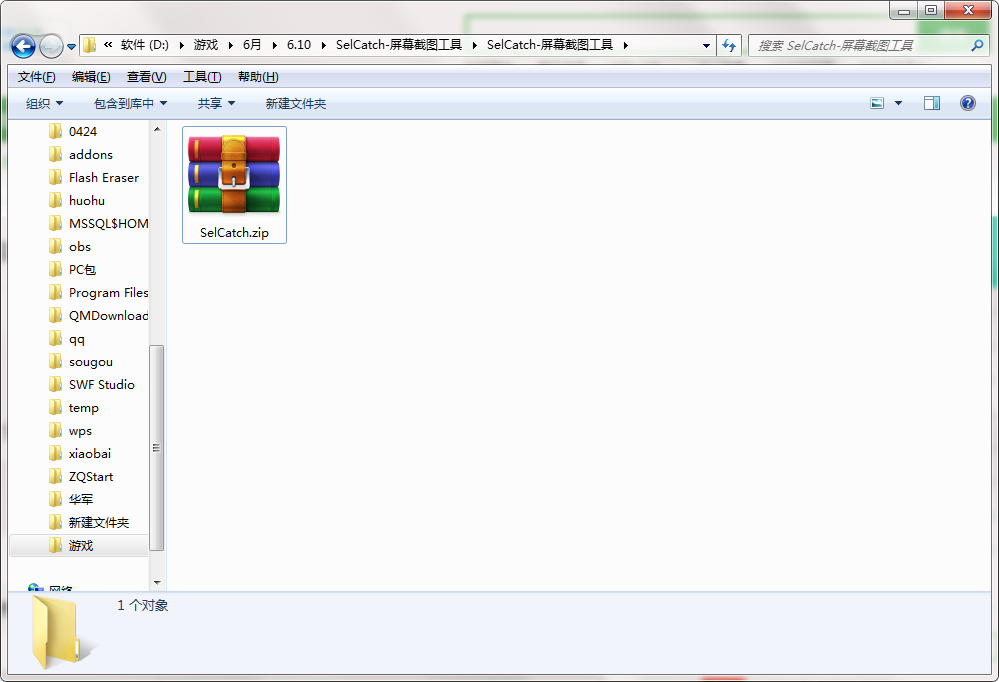Select the 0424 folder in the tree
Screen dimensions: 999x682
pos(83,132)
